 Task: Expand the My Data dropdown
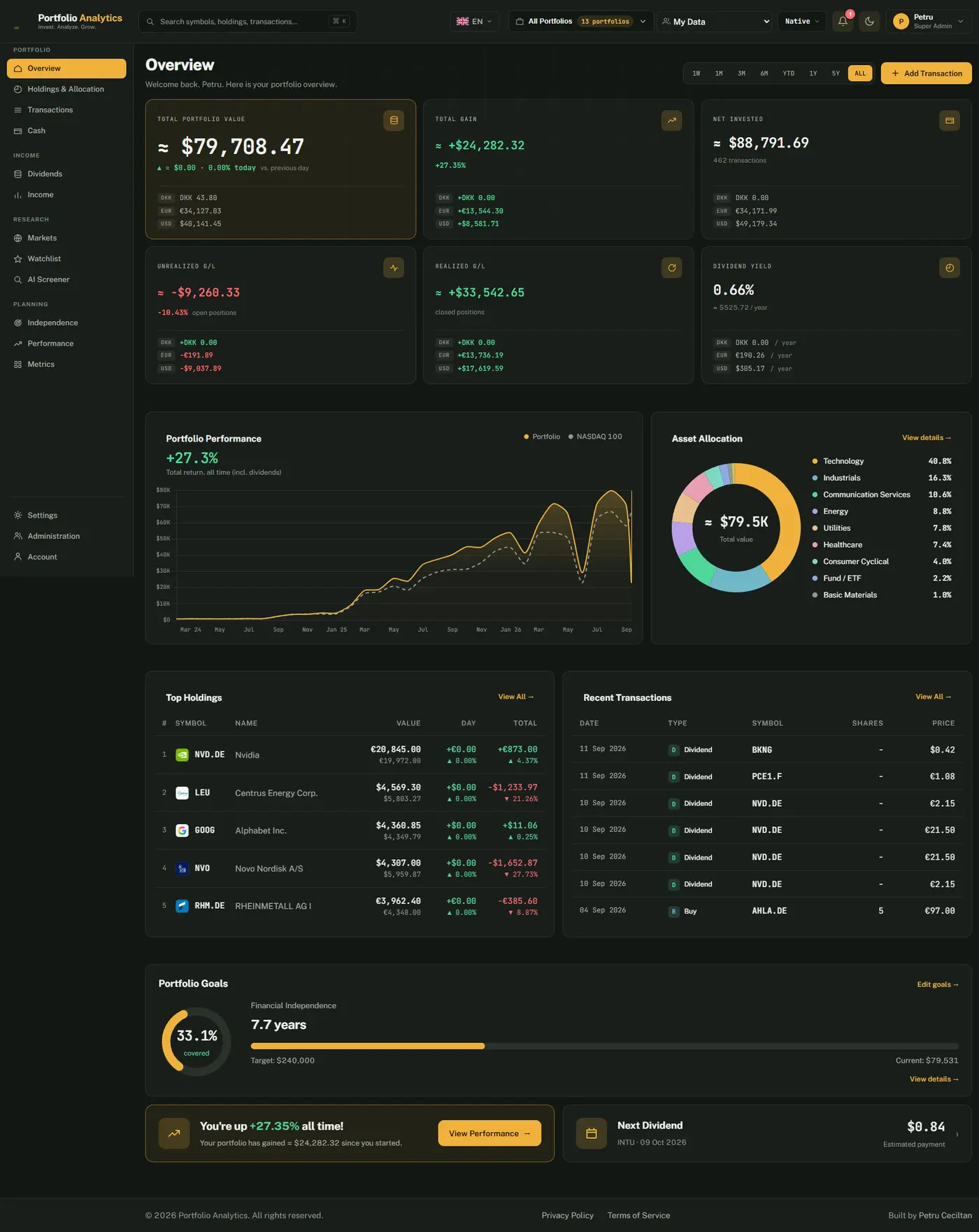click(x=715, y=22)
